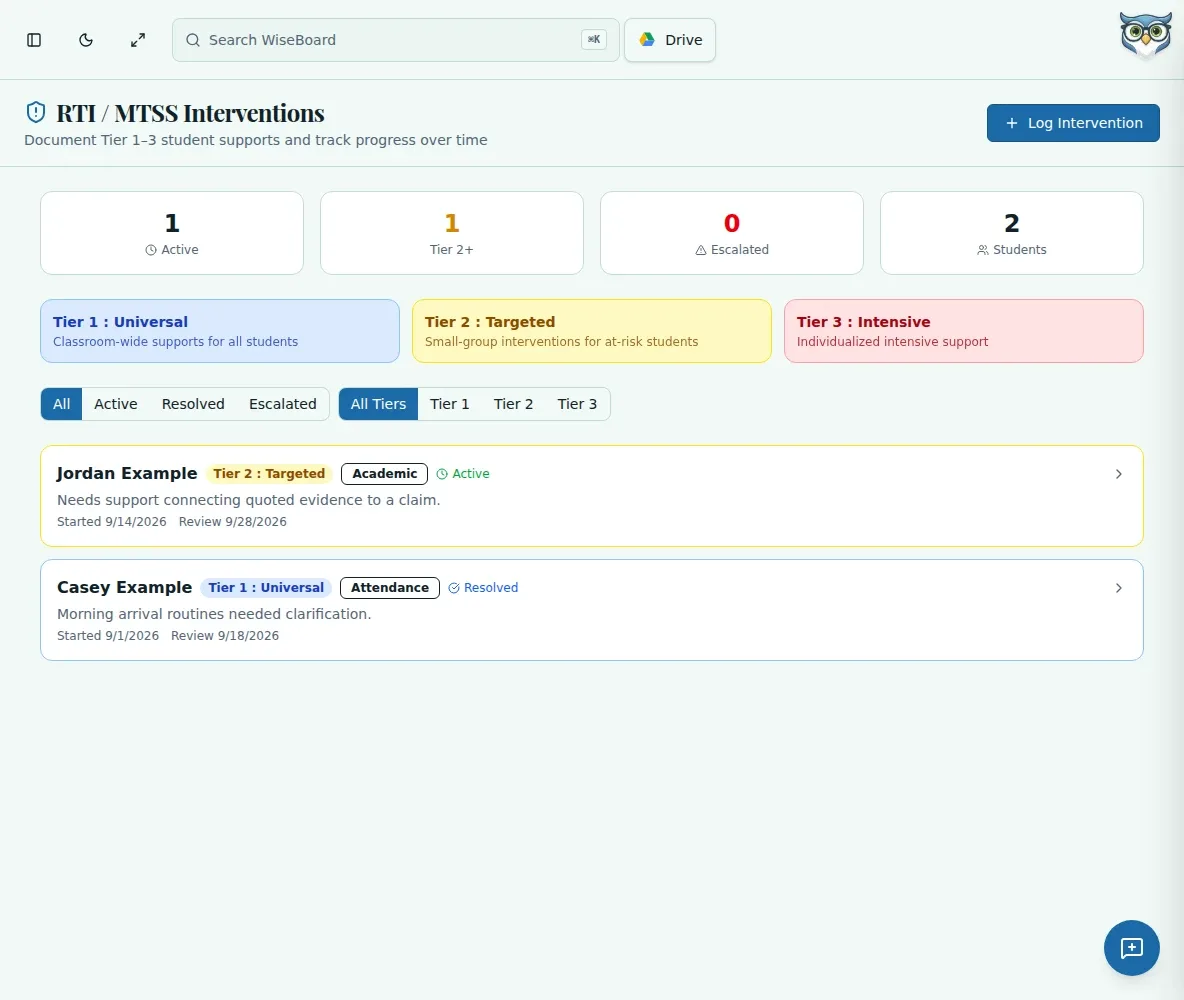
Task: Click the green Active status on Jordan's card
Action: click(x=463, y=474)
